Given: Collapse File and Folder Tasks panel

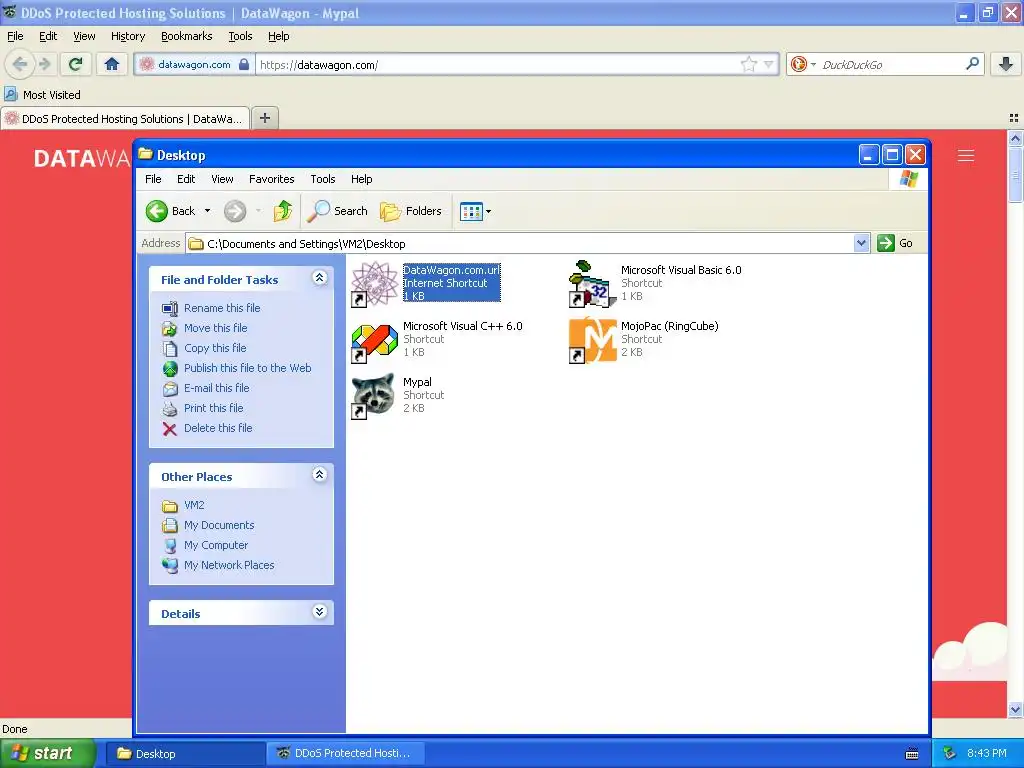Looking at the screenshot, I should point(319,278).
